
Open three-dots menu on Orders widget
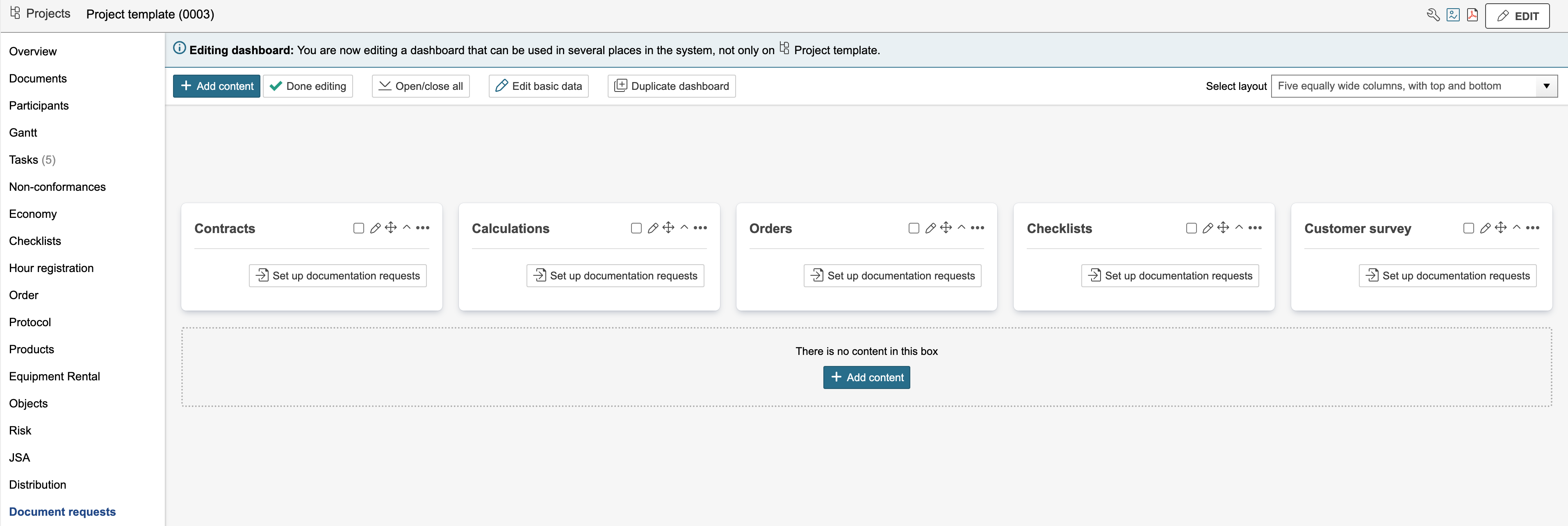point(978,228)
